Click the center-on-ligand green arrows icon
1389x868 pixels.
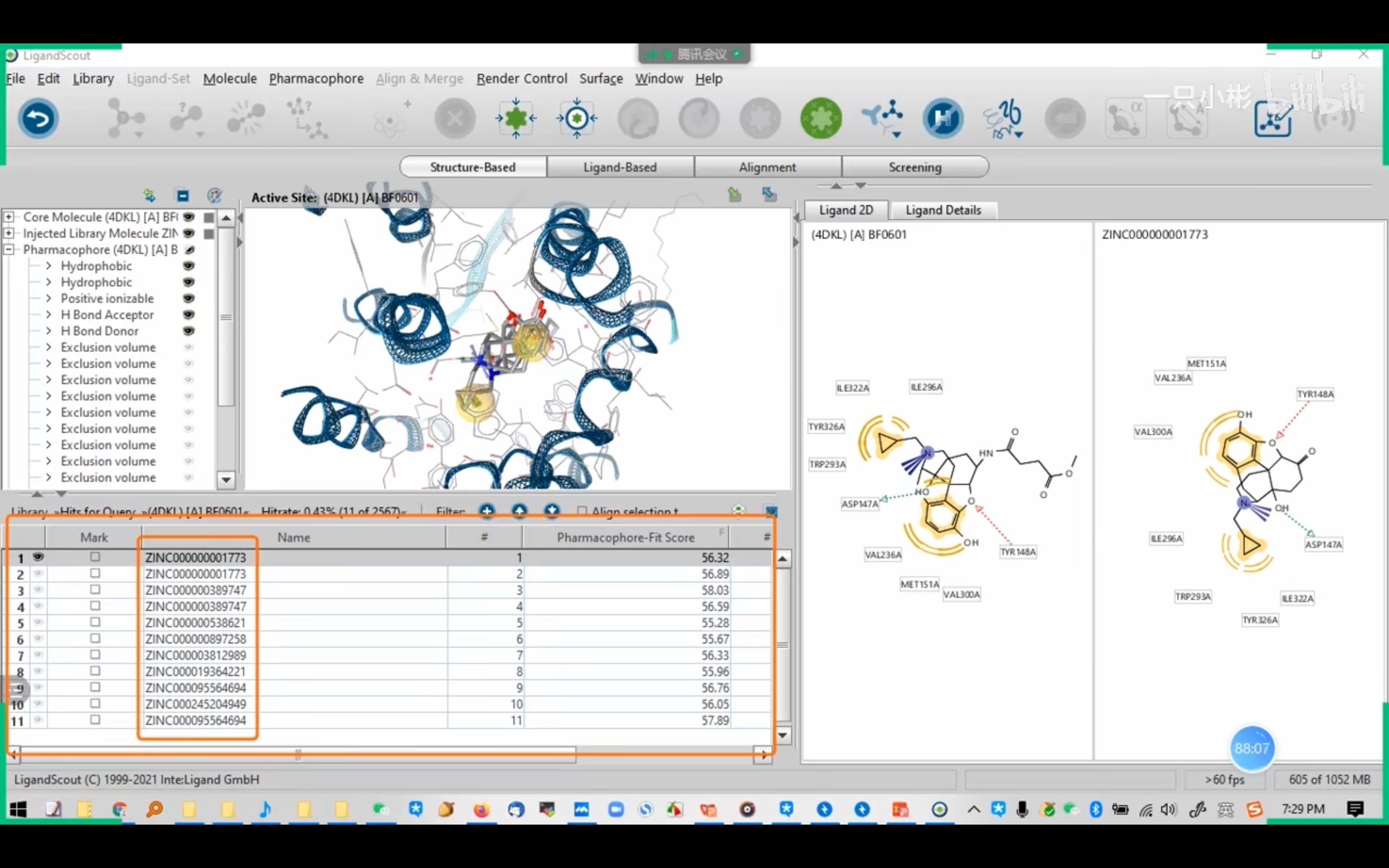(x=515, y=119)
